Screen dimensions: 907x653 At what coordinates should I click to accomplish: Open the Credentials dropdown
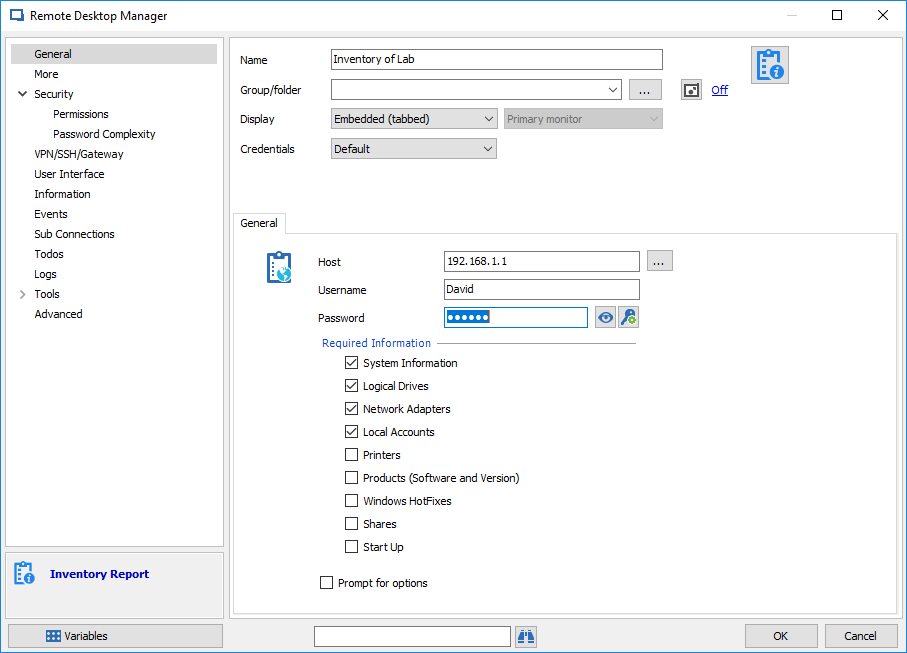pyautogui.click(x=414, y=149)
